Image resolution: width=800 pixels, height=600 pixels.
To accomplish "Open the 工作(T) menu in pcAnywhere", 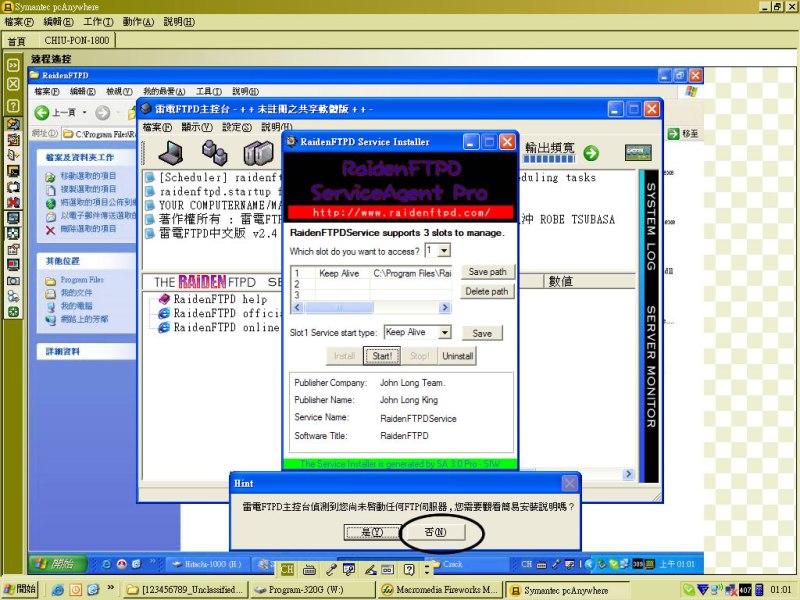I will pos(98,22).
